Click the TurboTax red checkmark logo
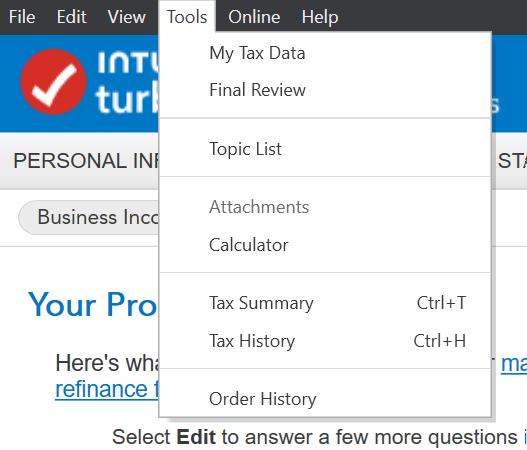 pyautogui.click(x=53, y=82)
